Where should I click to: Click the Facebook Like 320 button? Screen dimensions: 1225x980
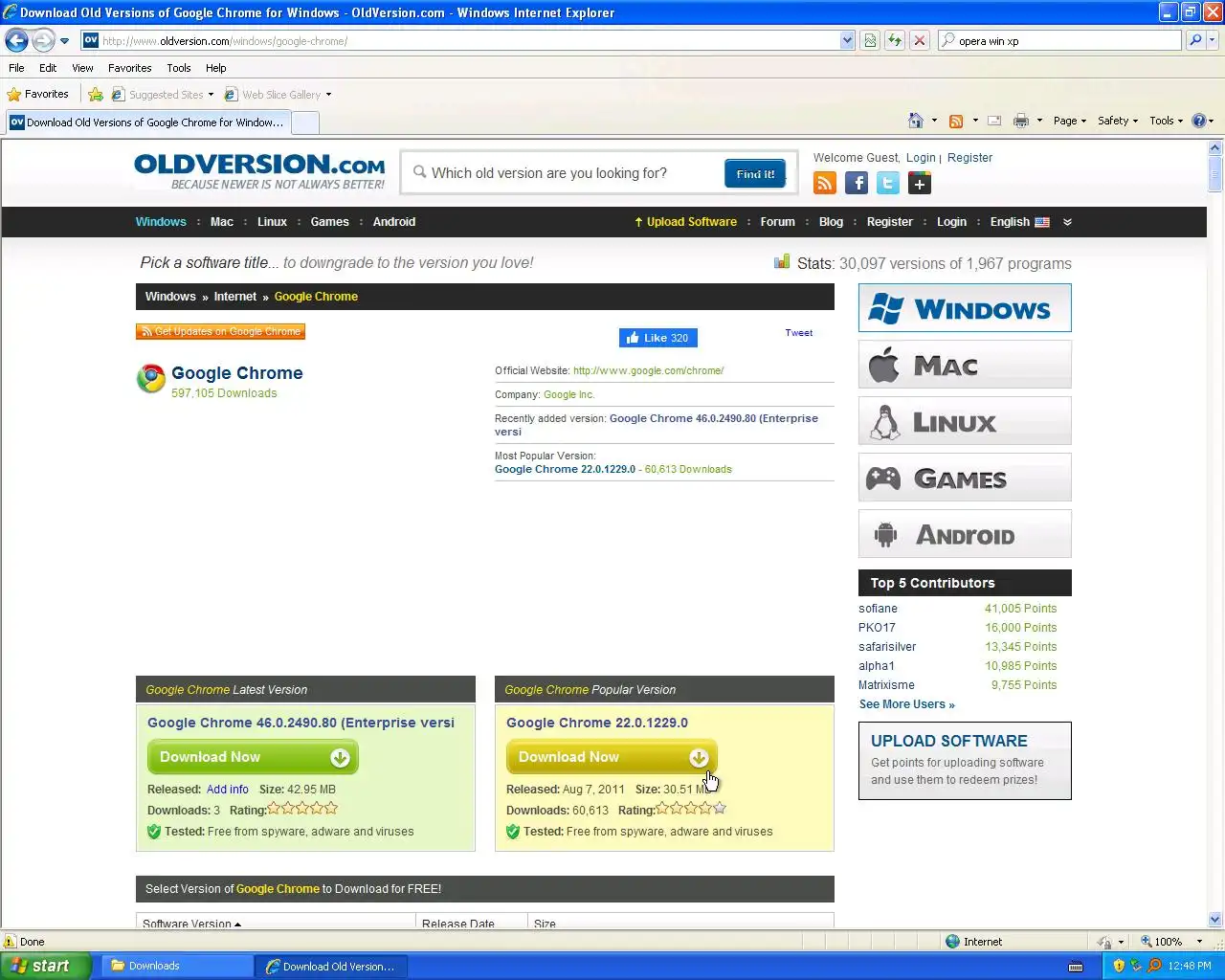click(x=658, y=338)
